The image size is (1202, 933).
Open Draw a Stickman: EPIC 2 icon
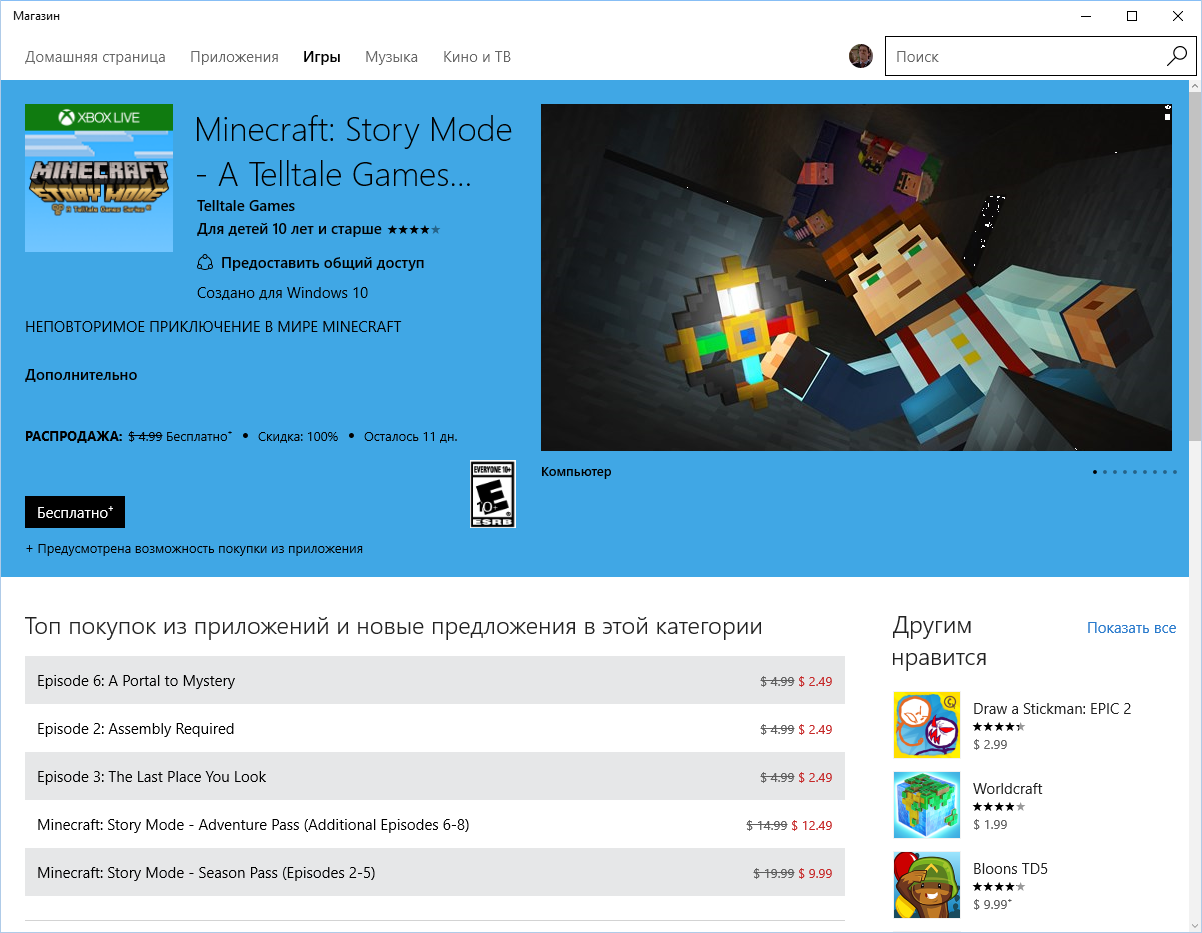[927, 725]
